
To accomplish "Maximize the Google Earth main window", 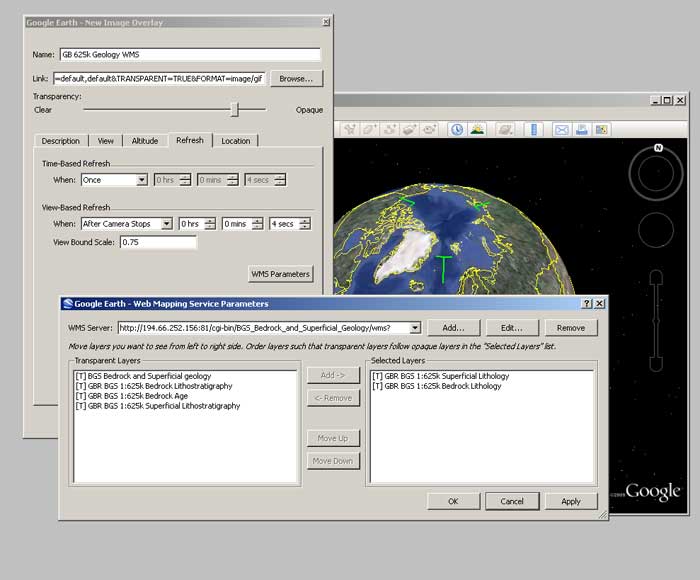I will pos(667,100).
